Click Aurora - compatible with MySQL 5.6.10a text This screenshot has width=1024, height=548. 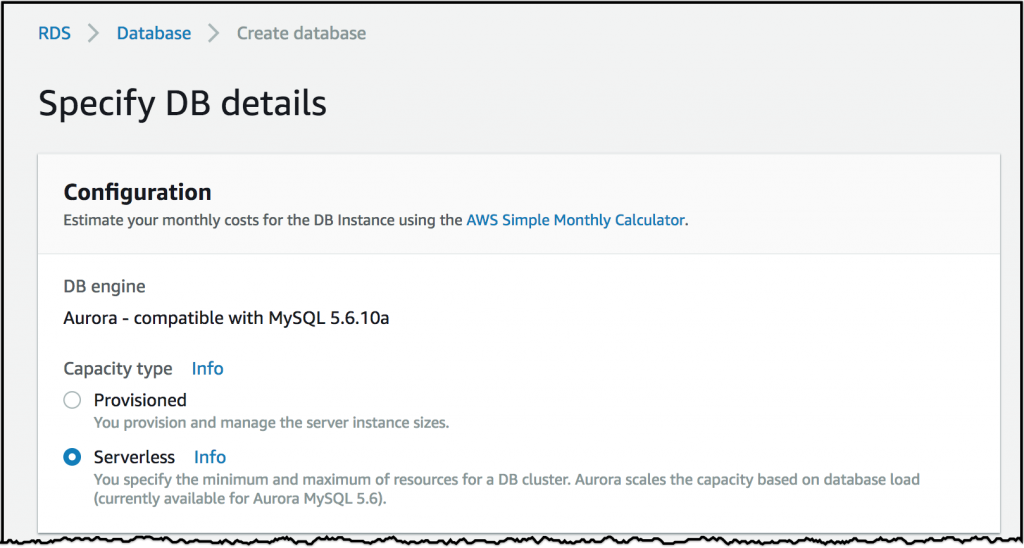pyautogui.click(x=227, y=319)
